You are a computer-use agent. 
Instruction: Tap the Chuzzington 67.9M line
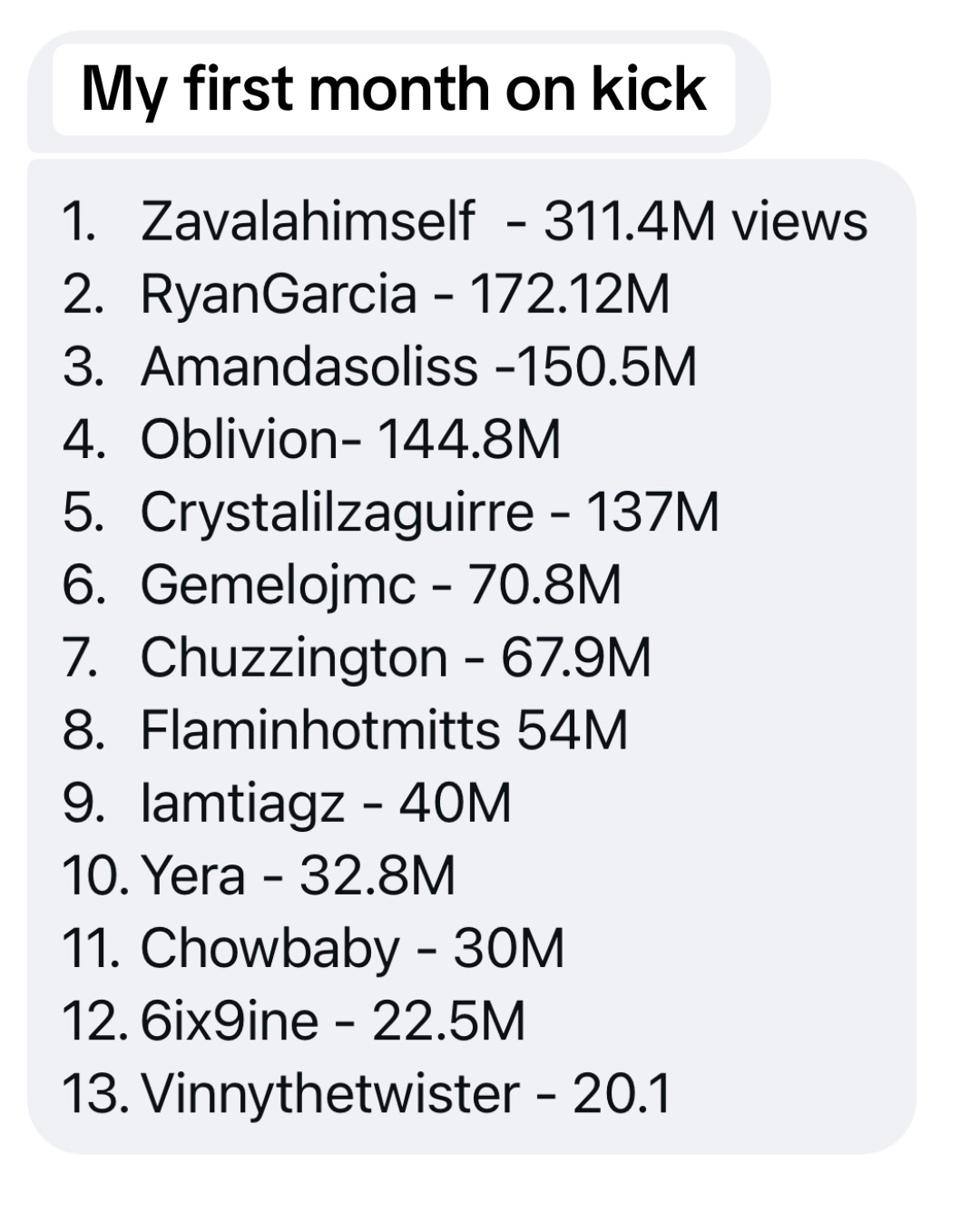(357, 657)
